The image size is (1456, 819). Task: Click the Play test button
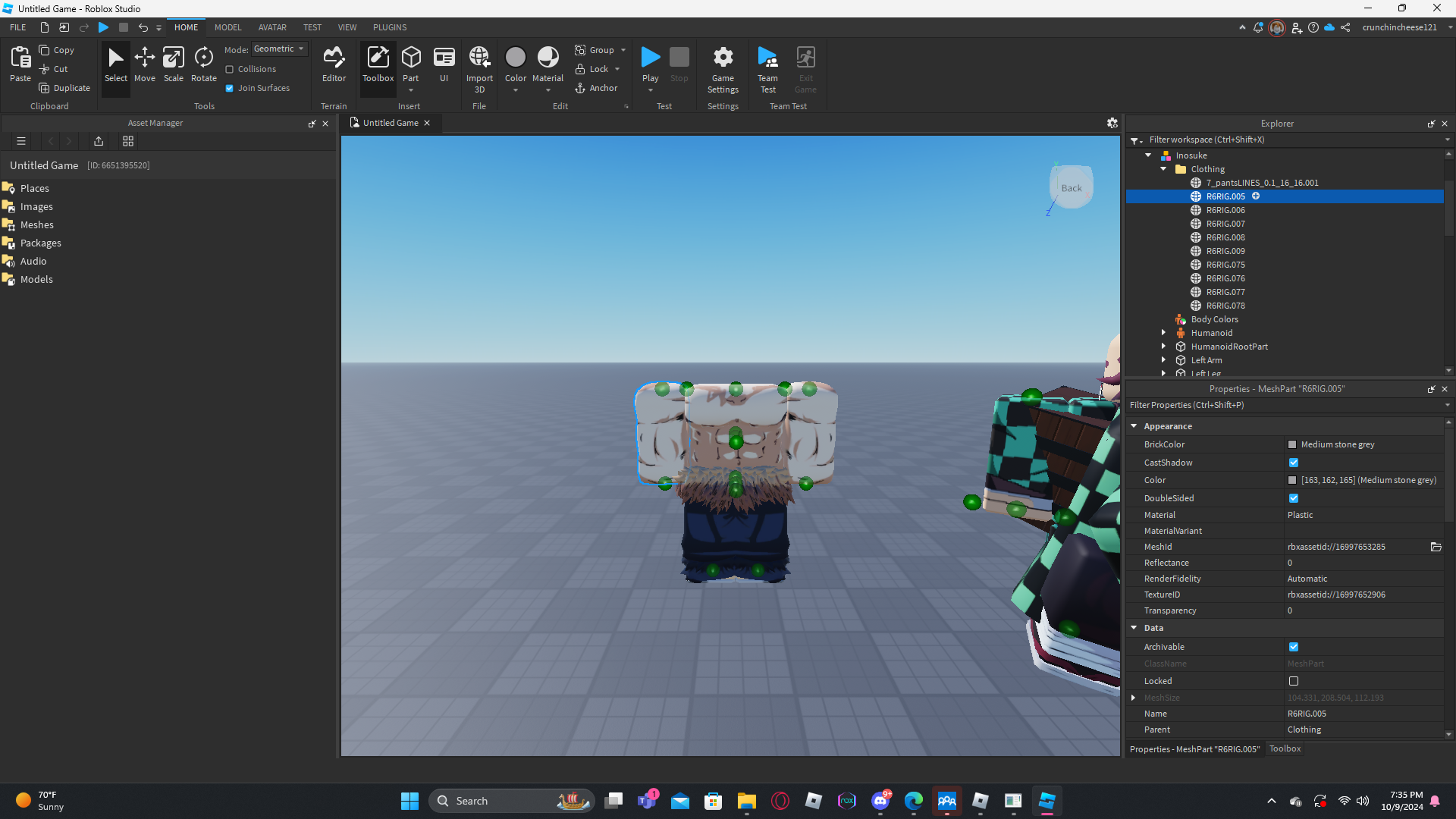tap(650, 58)
